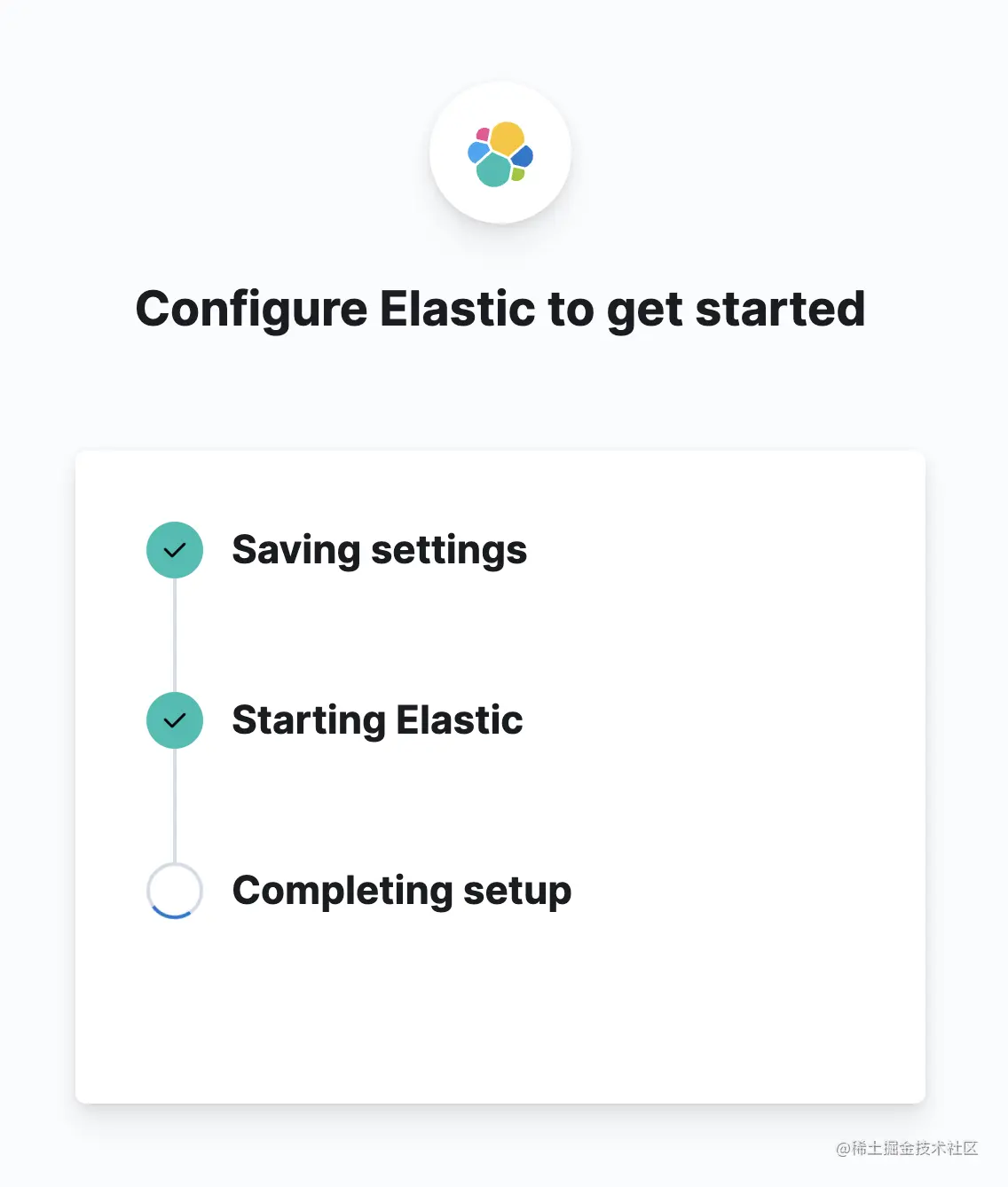Click the spinning progress circle for Completing setup

(x=174, y=892)
